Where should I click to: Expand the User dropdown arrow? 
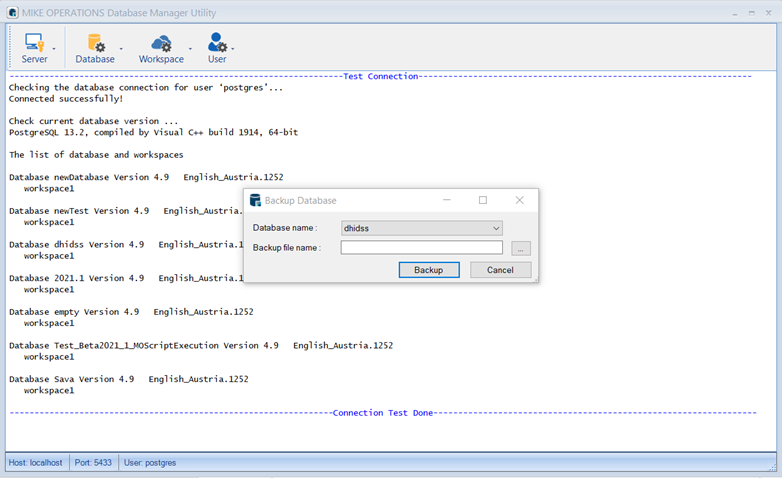click(233, 49)
